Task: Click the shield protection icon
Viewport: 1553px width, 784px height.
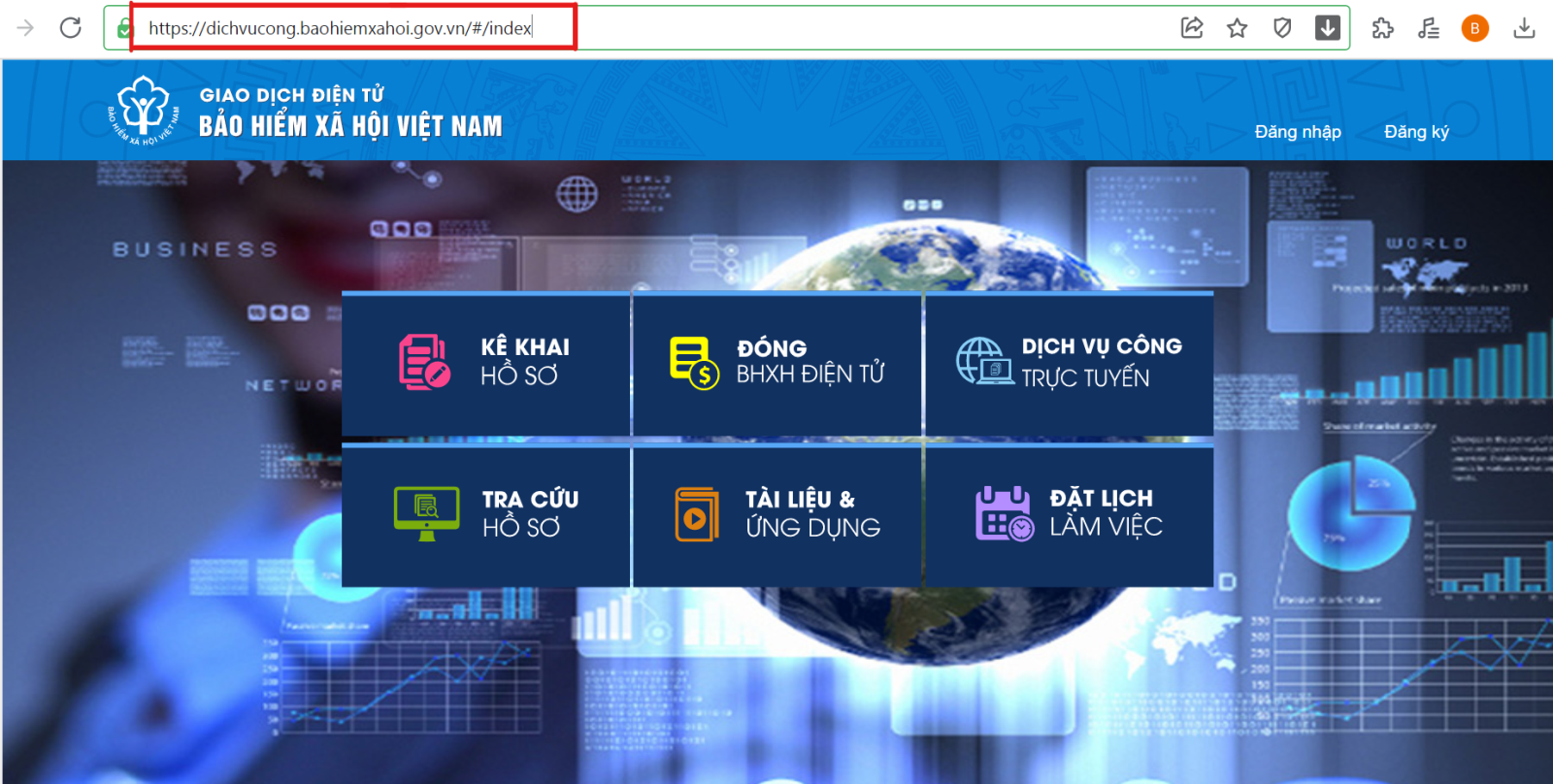Action: coord(1282,28)
